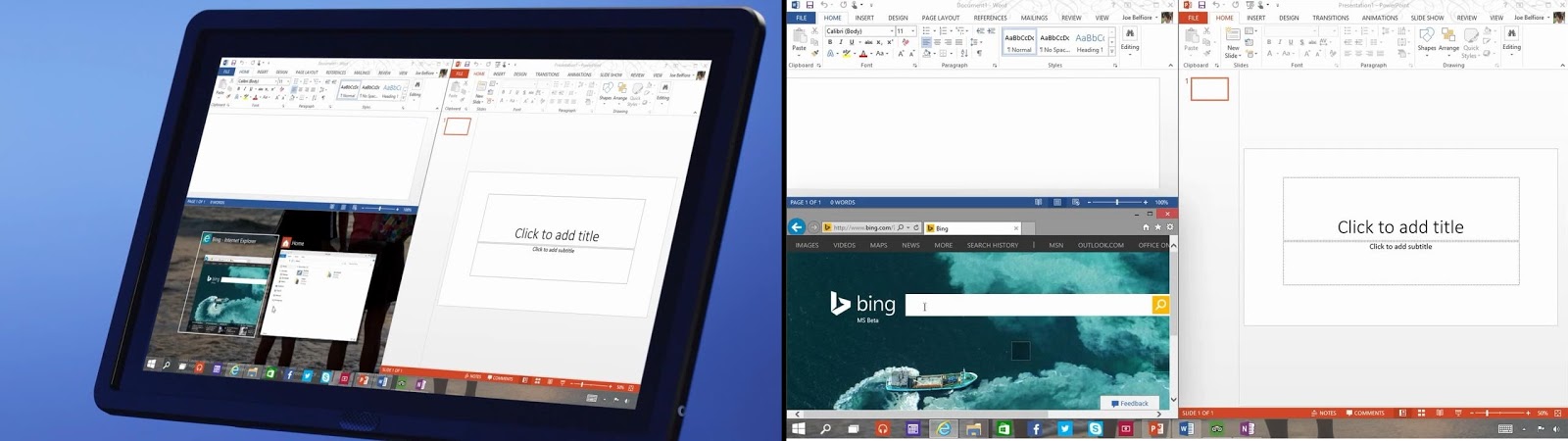Apply the No Spacing style in Word
This screenshot has height=441, width=1568.
coord(1054,42)
